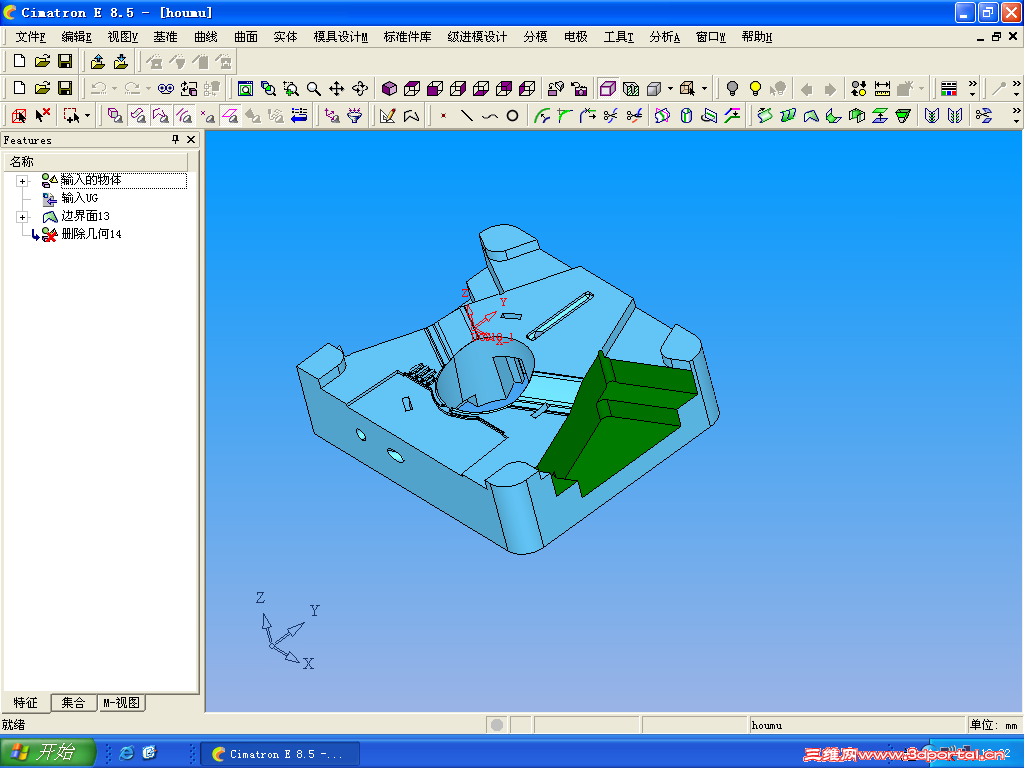The image size is (1024, 768).
Task: Select the Spline curve tool
Action: click(x=489, y=116)
